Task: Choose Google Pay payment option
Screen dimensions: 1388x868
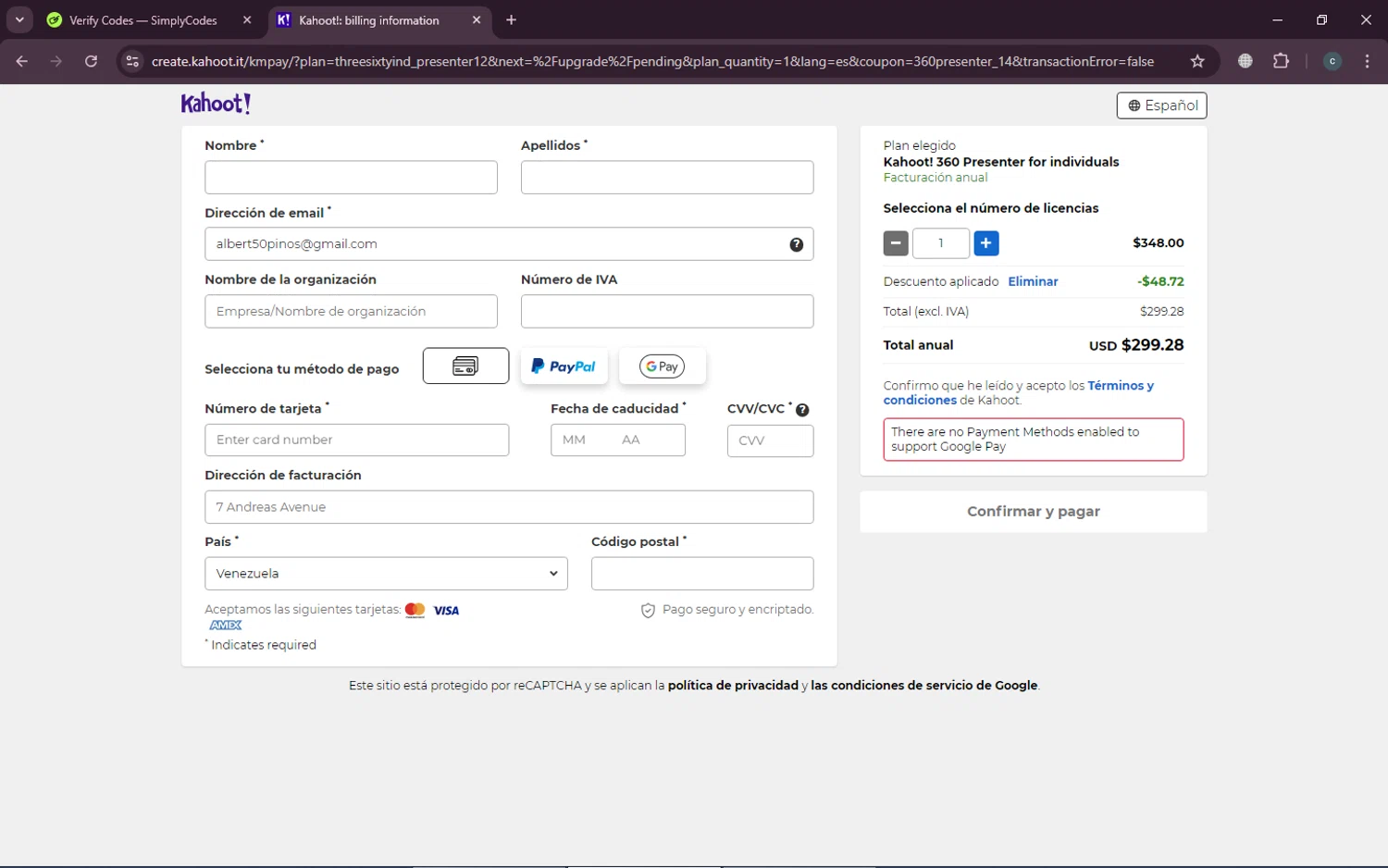Action: [663, 366]
